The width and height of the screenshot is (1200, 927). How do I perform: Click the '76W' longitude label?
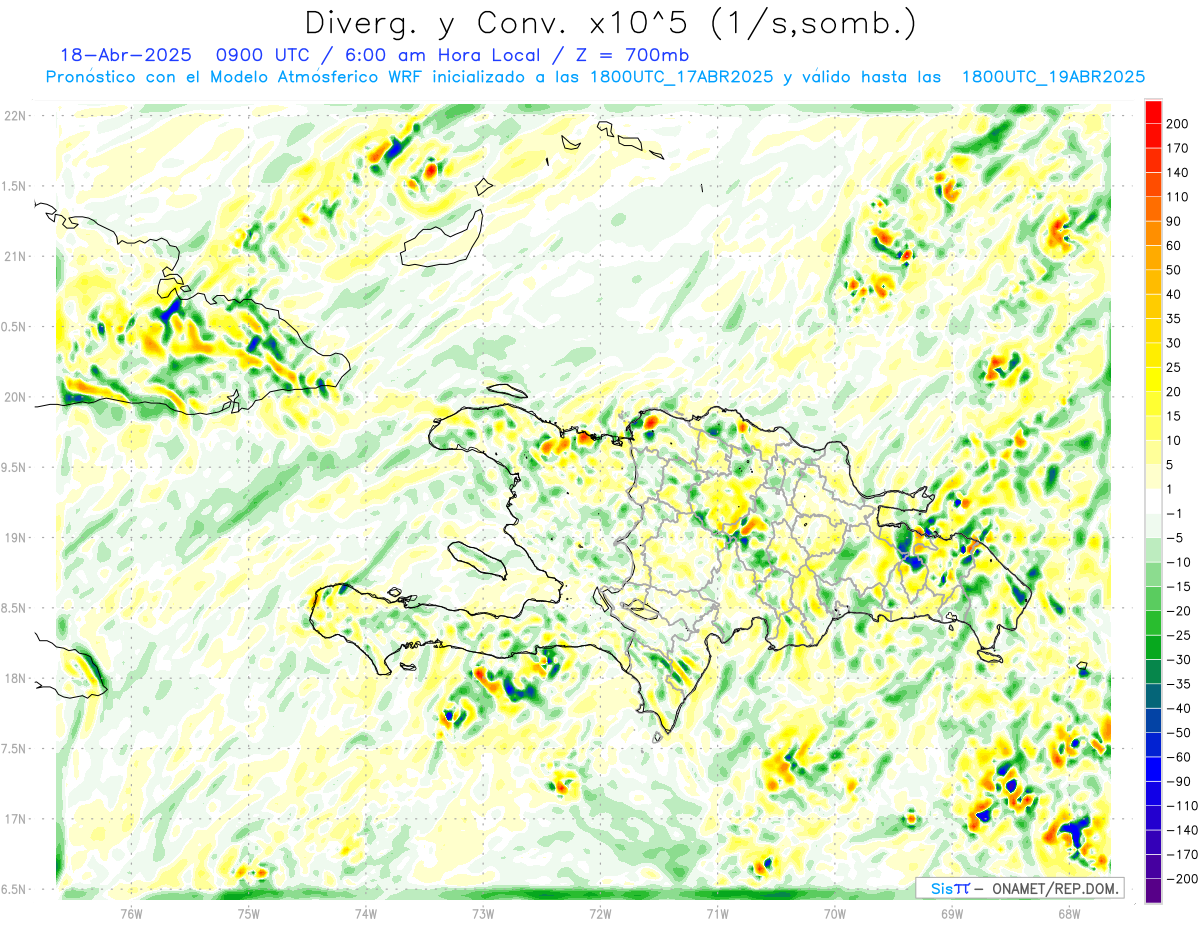pyautogui.click(x=131, y=913)
